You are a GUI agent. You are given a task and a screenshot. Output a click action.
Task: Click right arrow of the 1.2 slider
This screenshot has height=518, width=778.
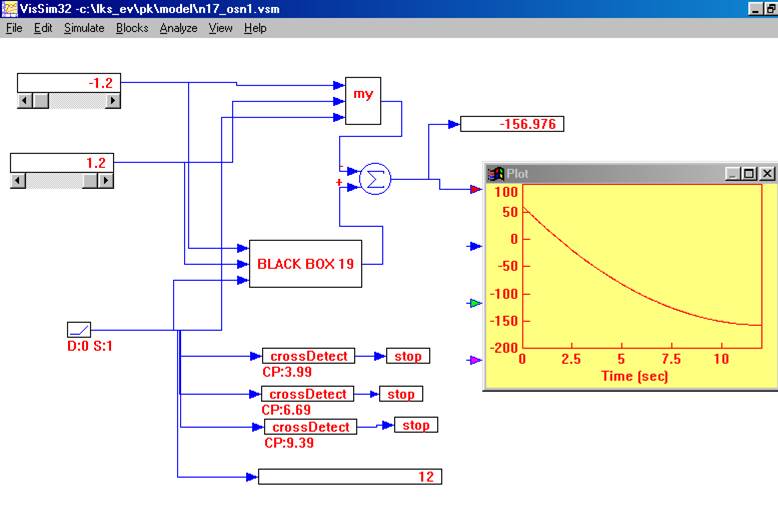105,181
